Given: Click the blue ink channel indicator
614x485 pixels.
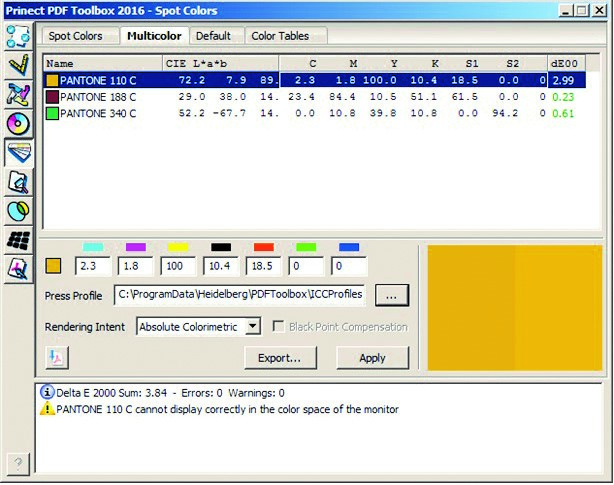Looking at the screenshot, I should coord(349,247).
